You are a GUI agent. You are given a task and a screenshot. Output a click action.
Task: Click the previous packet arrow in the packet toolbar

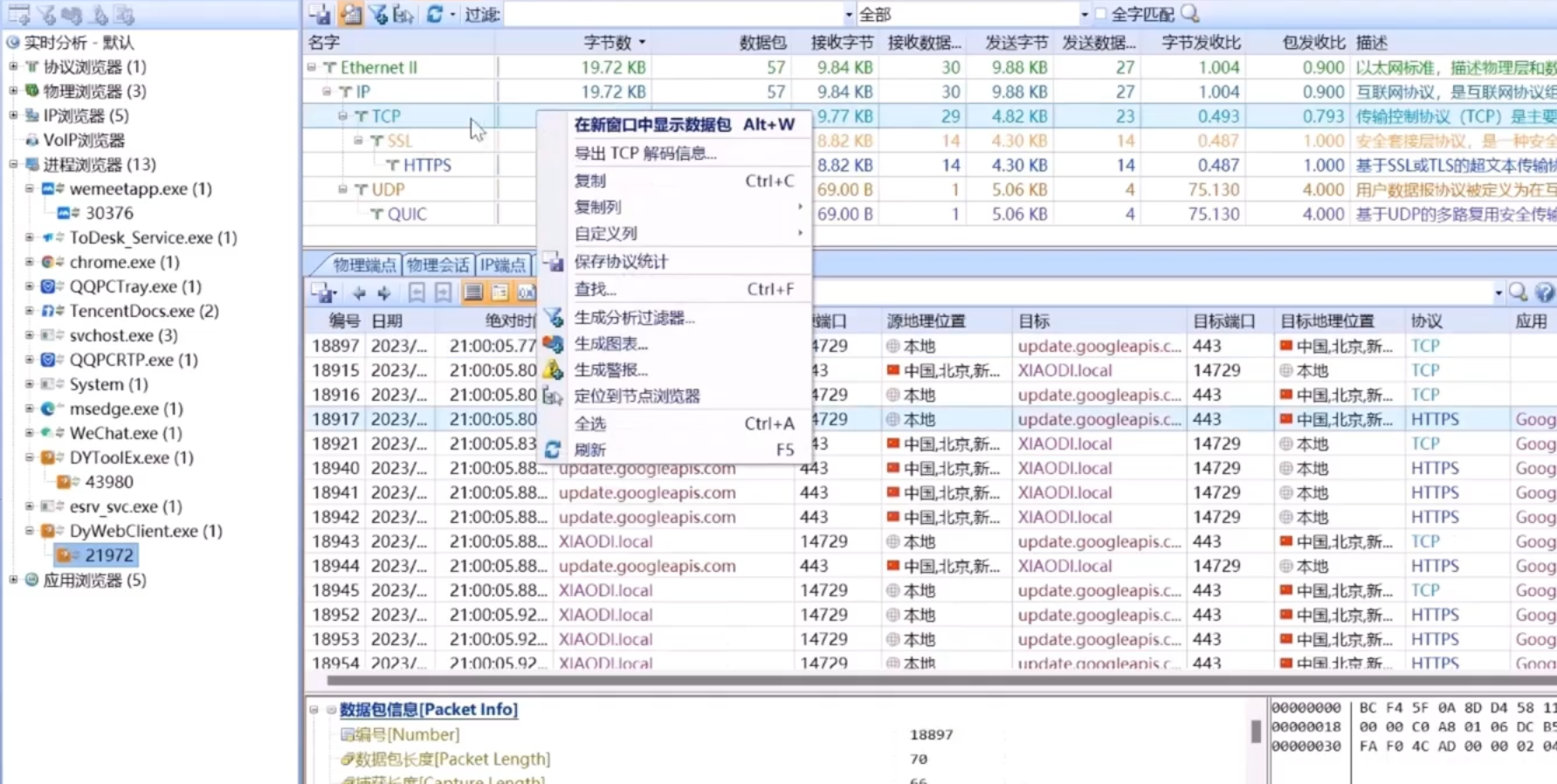359,293
